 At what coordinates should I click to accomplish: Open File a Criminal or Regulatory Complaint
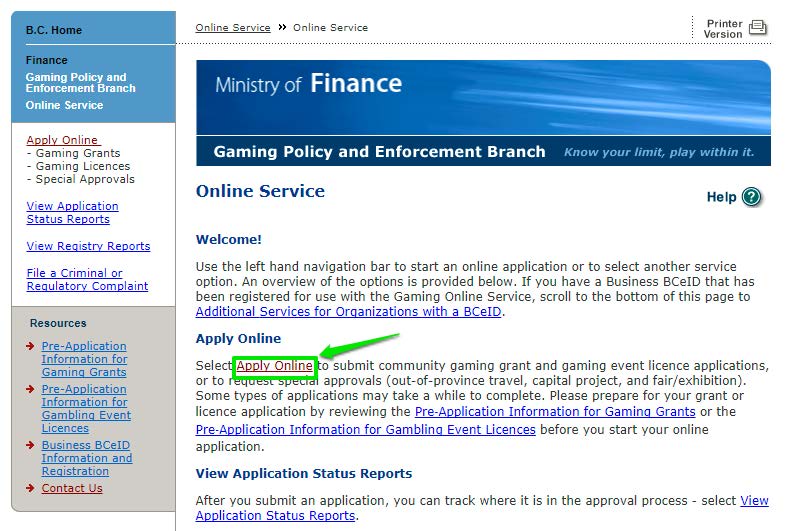pyautogui.click(x=87, y=280)
